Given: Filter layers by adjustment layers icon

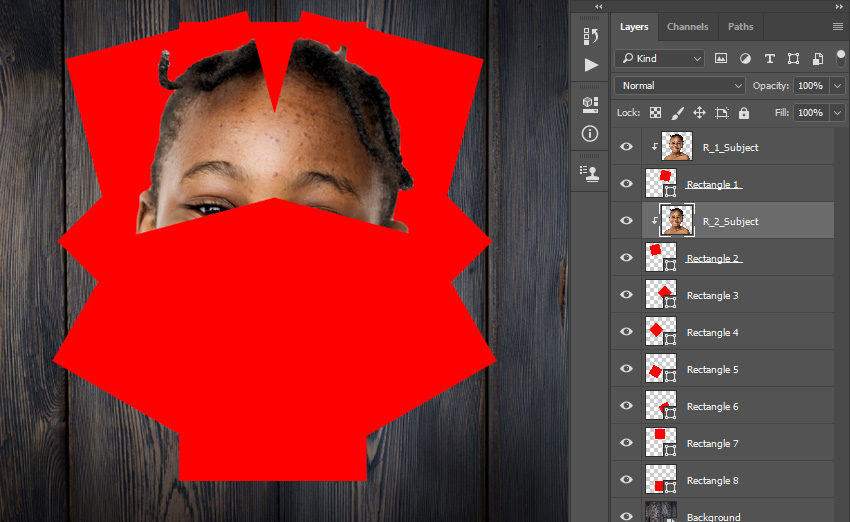Looking at the screenshot, I should (745, 59).
